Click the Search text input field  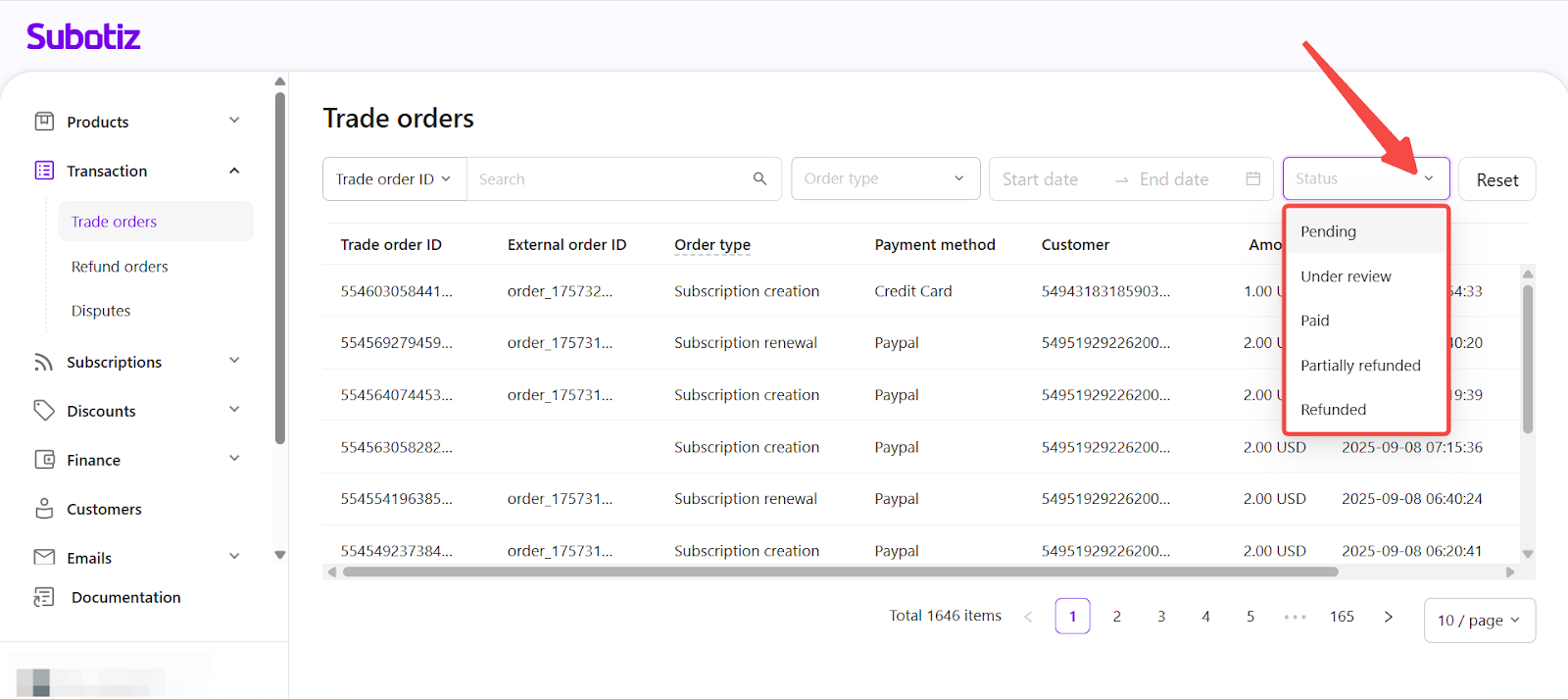tap(608, 179)
